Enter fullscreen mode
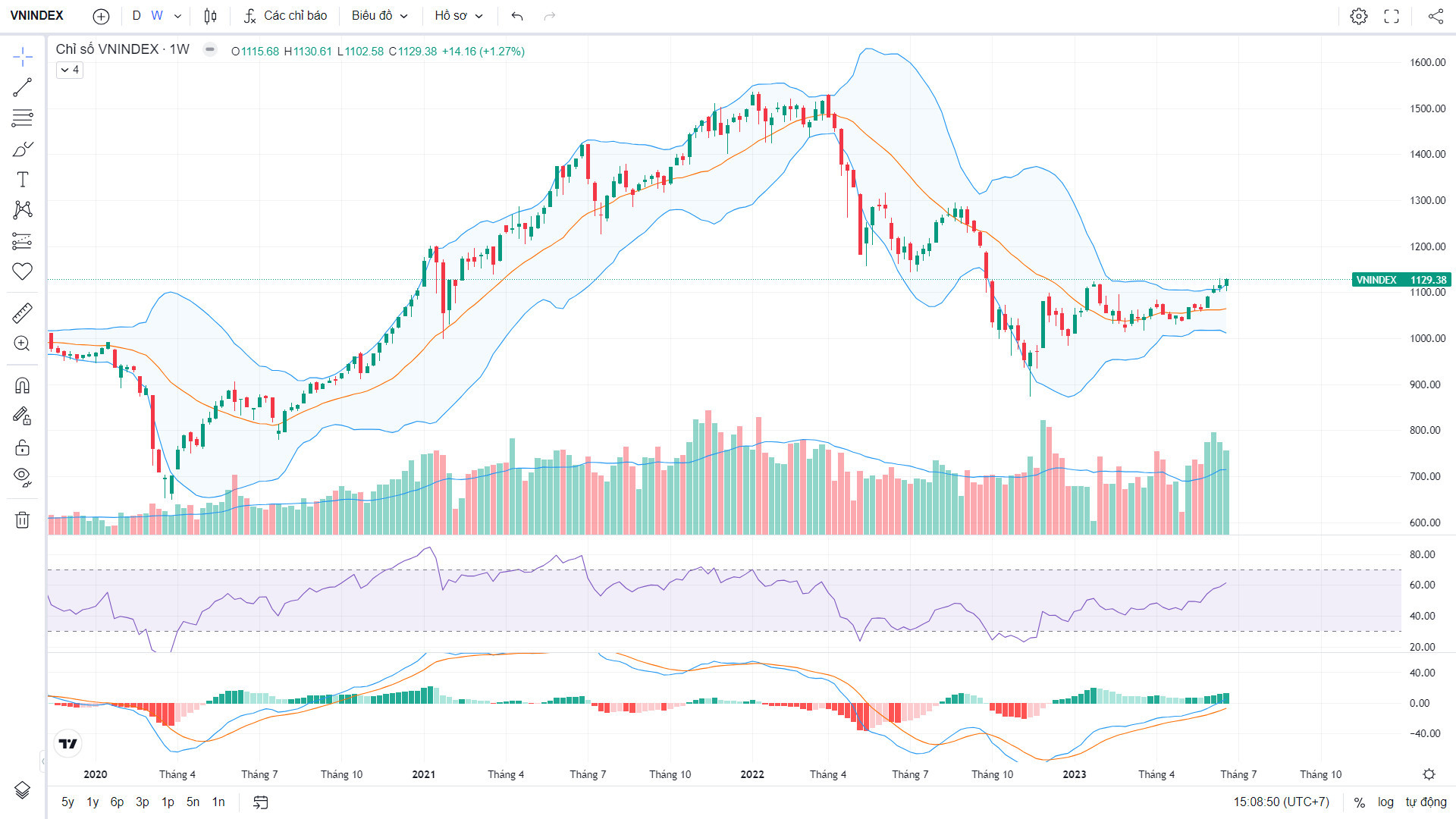This screenshot has height=819, width=1456. [x=1392, y=16]
